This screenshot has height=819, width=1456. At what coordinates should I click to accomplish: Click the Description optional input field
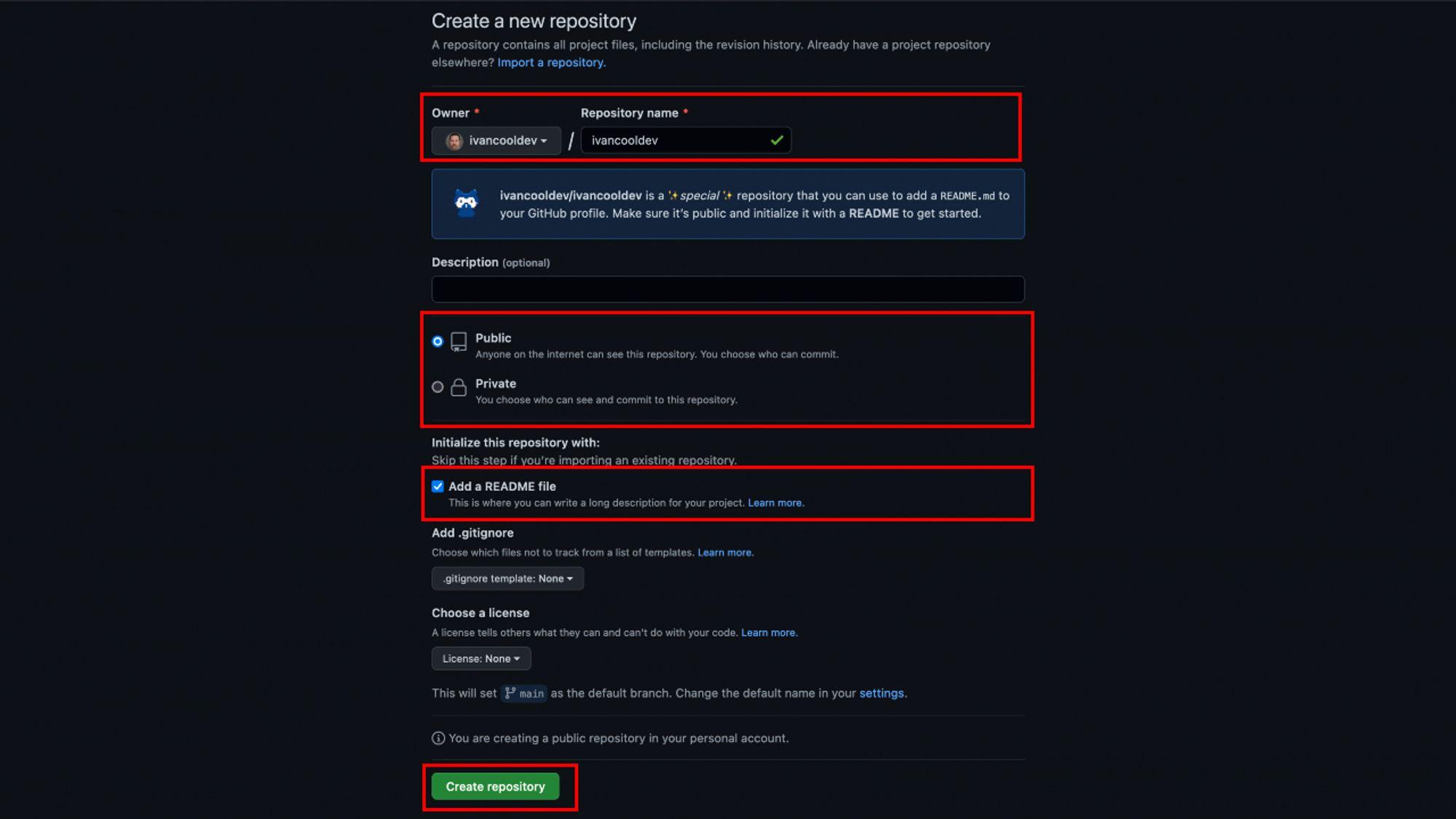tap(728, 288)
